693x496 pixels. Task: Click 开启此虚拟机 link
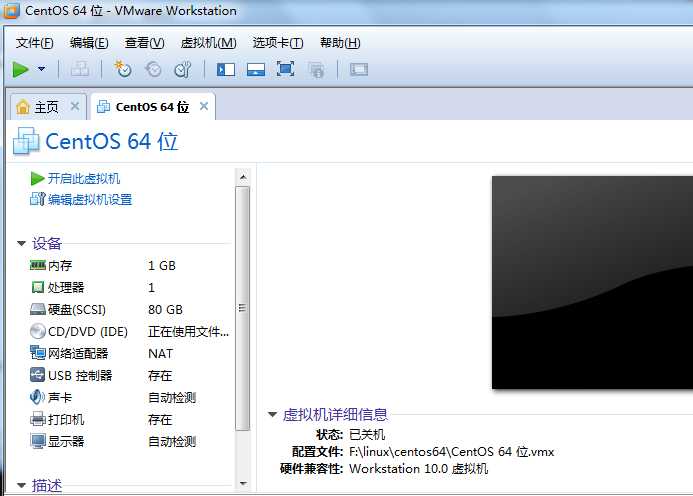point(84,179)
